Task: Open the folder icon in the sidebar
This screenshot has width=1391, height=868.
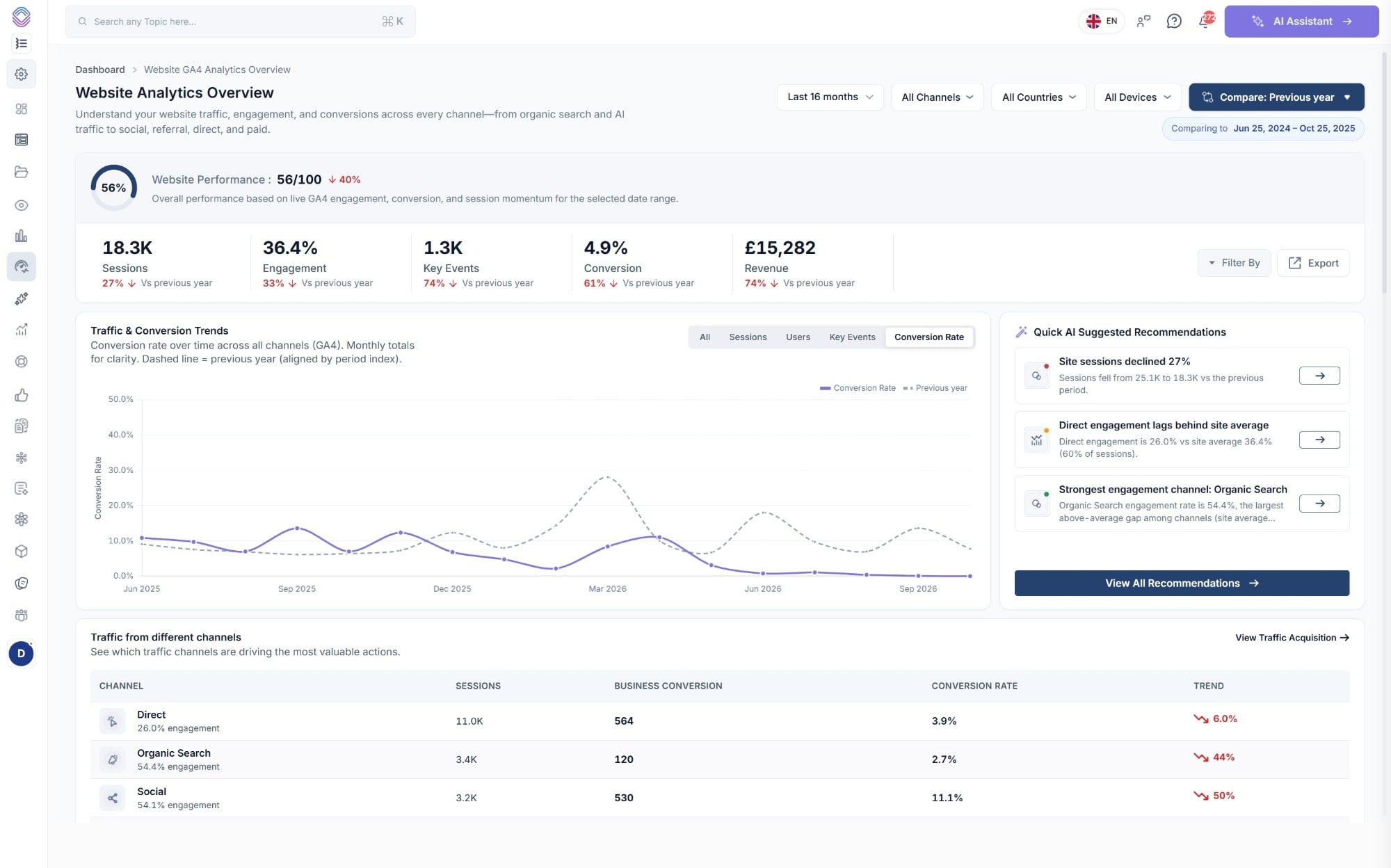Action: pyautogui.click(x=22, y=172)
